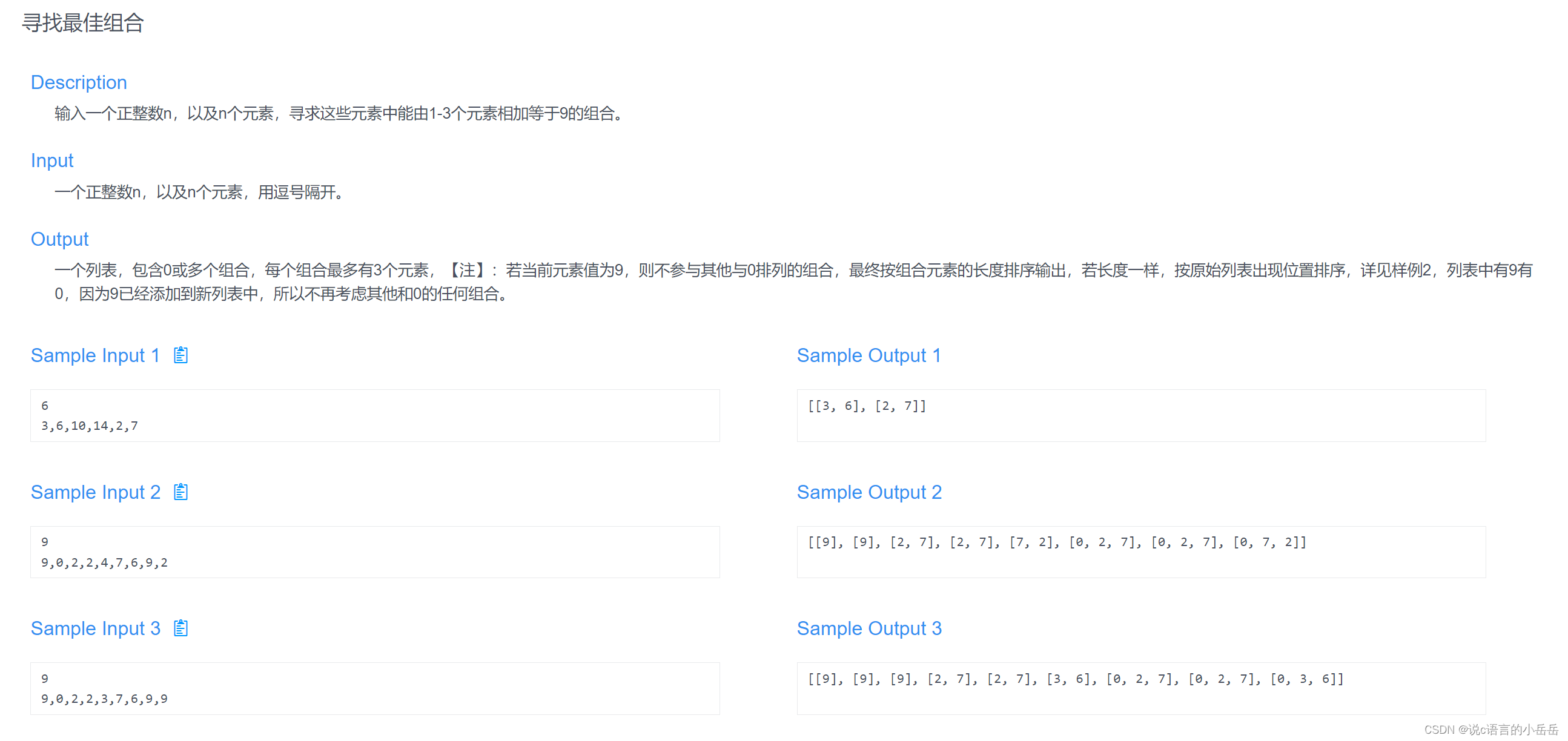Click the Sample Output 1 heading
Image resolution: width=1568 pixels, height=741 pixels.
[869, 355]
